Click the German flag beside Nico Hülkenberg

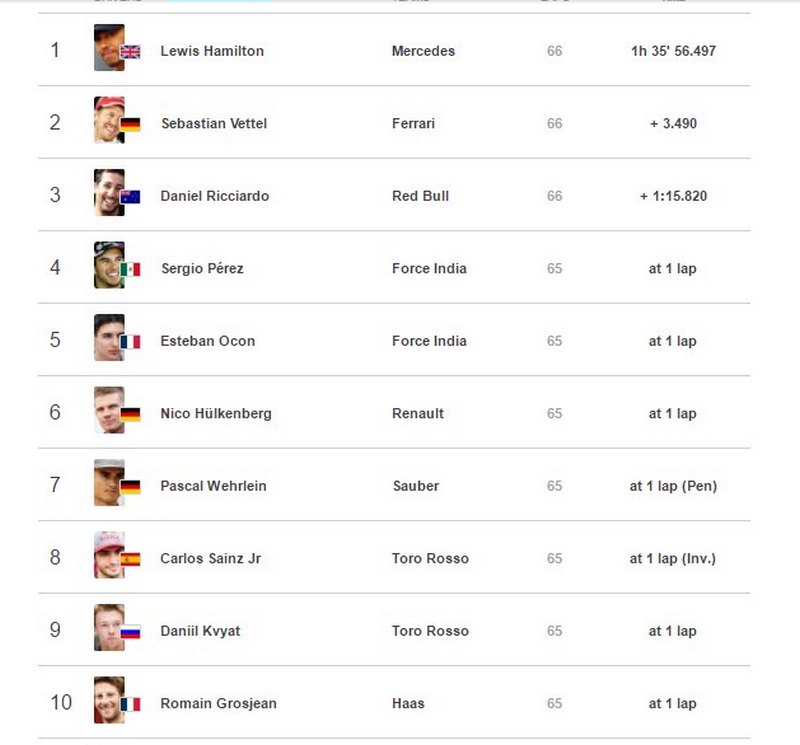(x=130, y=414)
